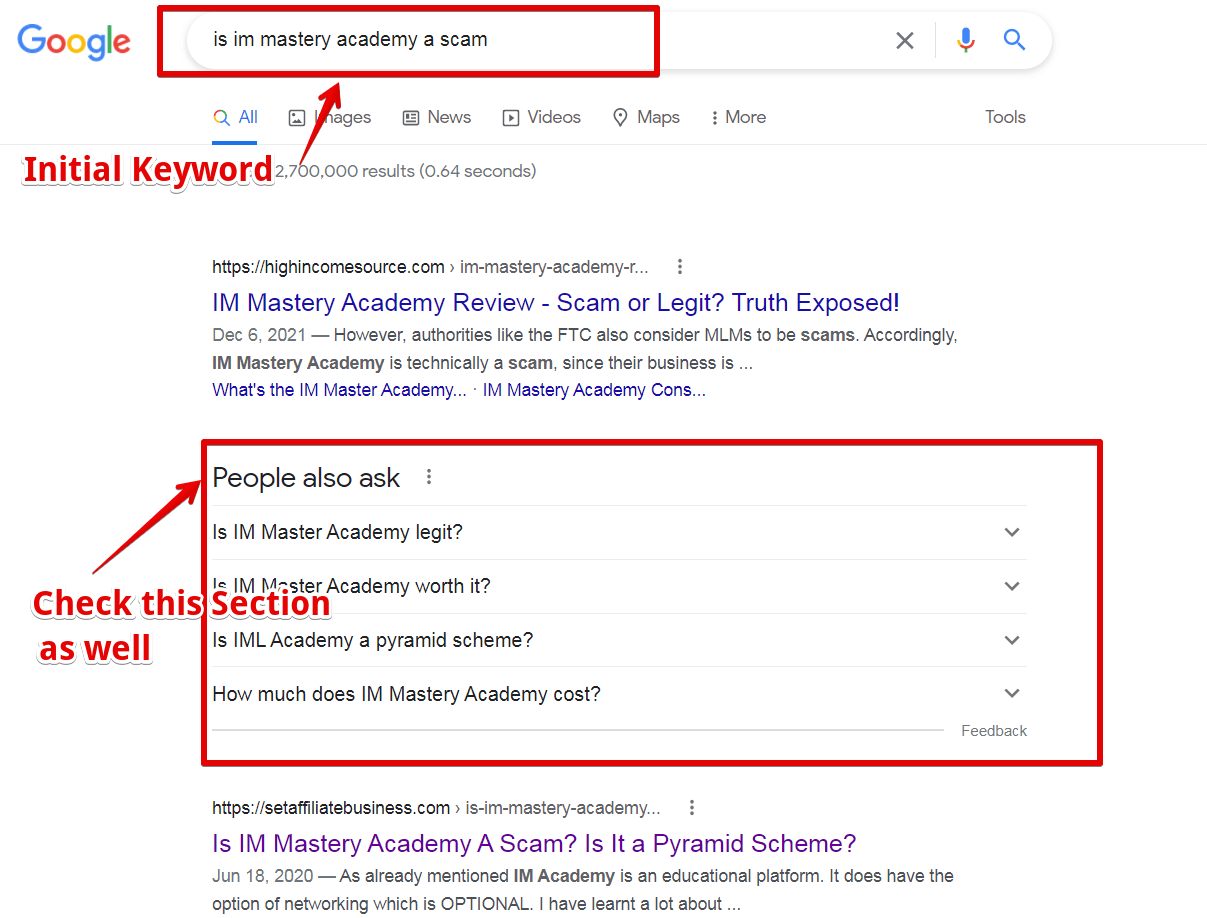Click the highincomesource.com URL breadcrumb
This screenshot has height=918, width=1207.
430,267
